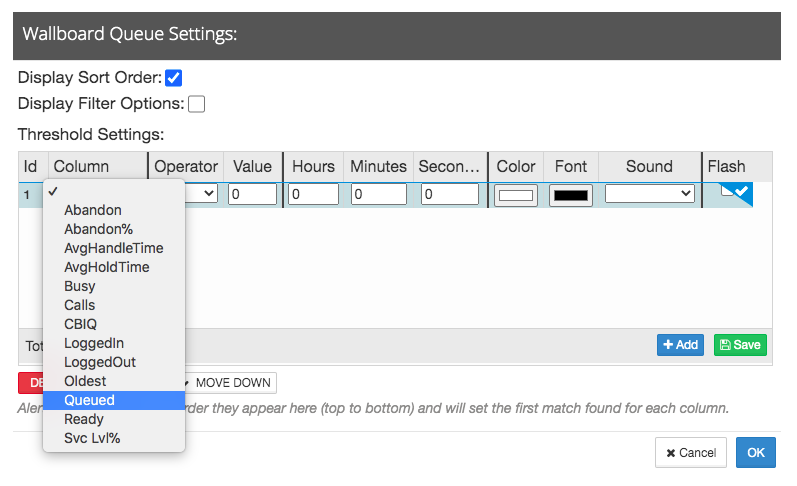Screen dimensions: 797x486
Task: Click the Minutes column header
Action: coord(379,166)
